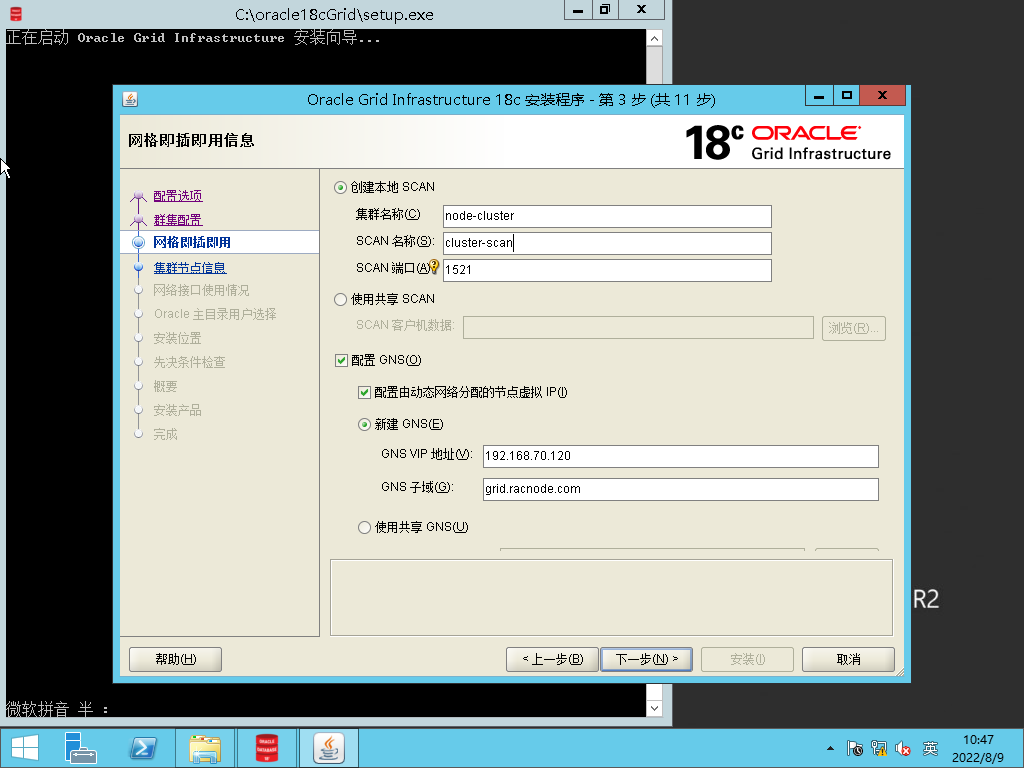This screenshot has width=1024, height=768.
Task: Select the 创建本地 SCAN radio button
Action: [340, 187]
